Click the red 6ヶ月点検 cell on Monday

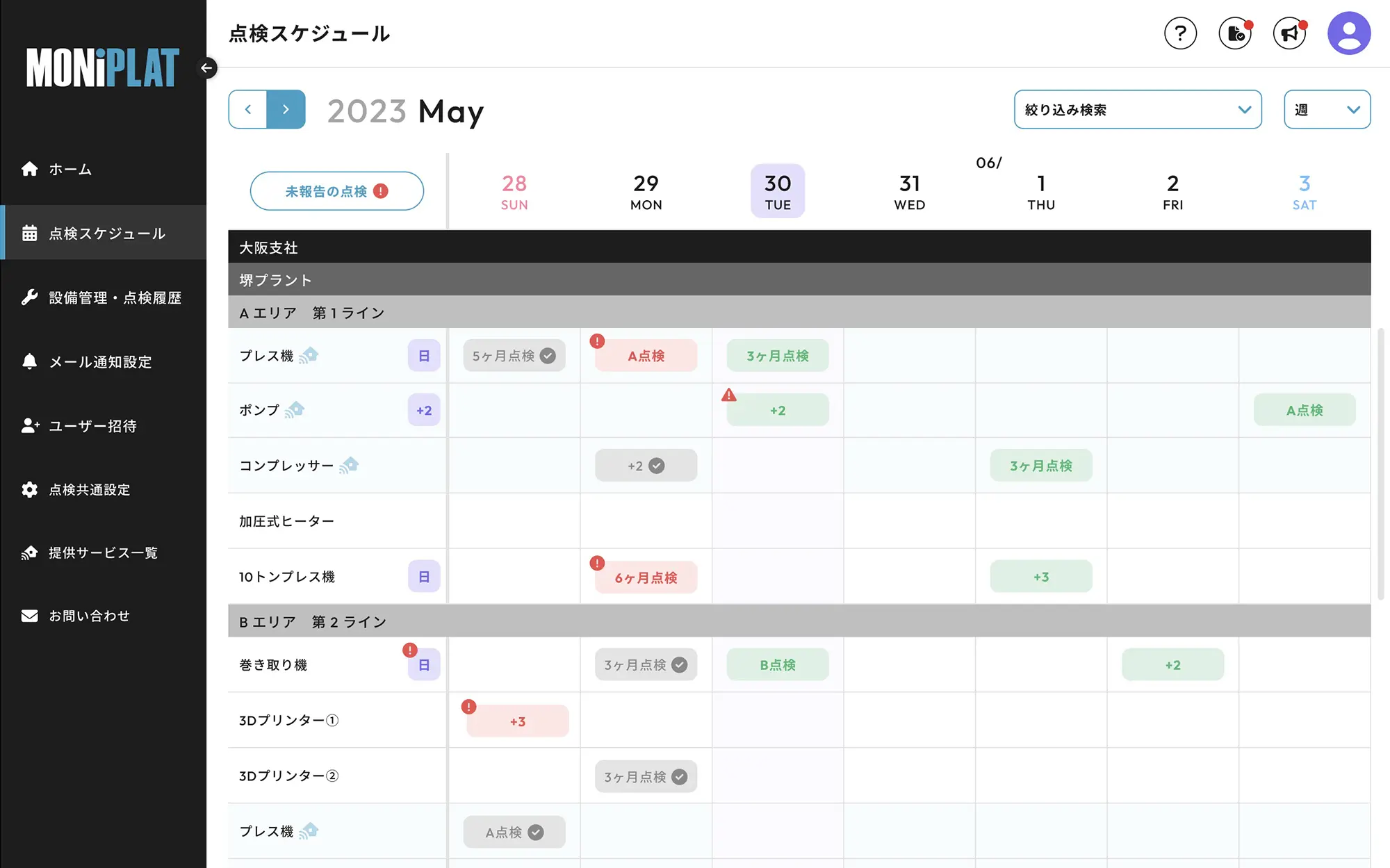(645, 577)
